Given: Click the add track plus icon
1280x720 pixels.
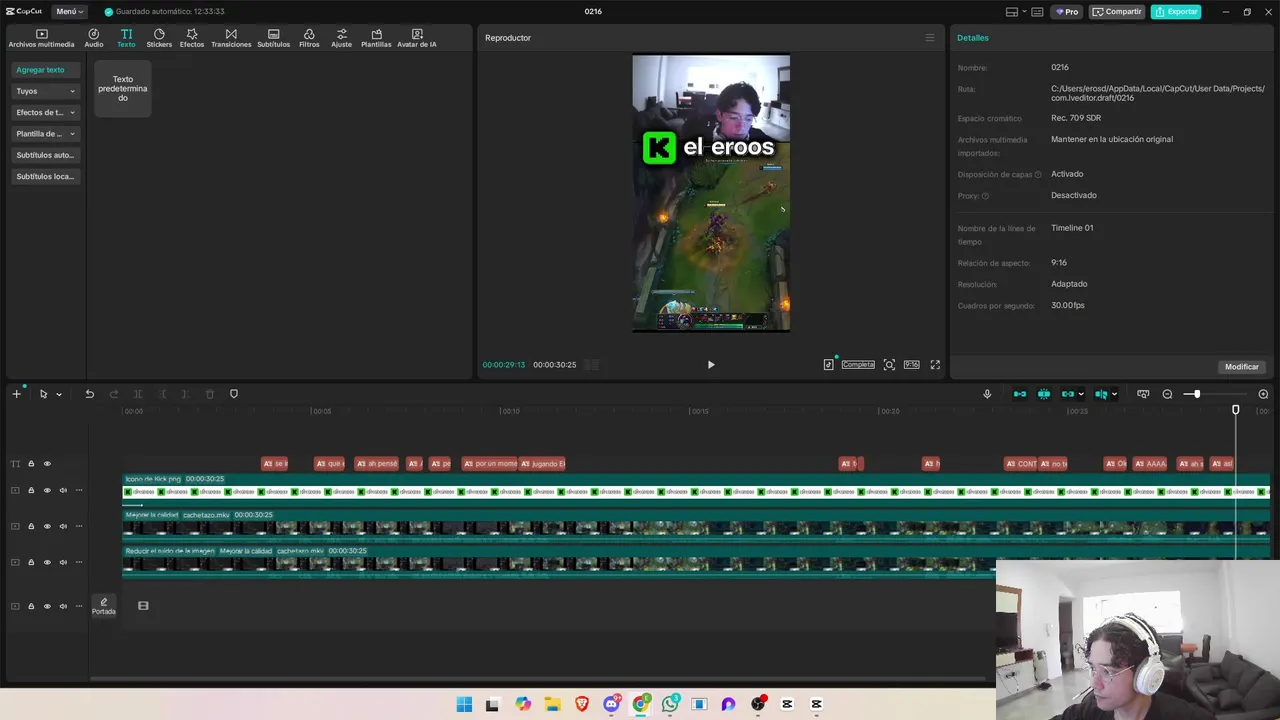Looking at the screenshot, I should [x=16, y=394].
